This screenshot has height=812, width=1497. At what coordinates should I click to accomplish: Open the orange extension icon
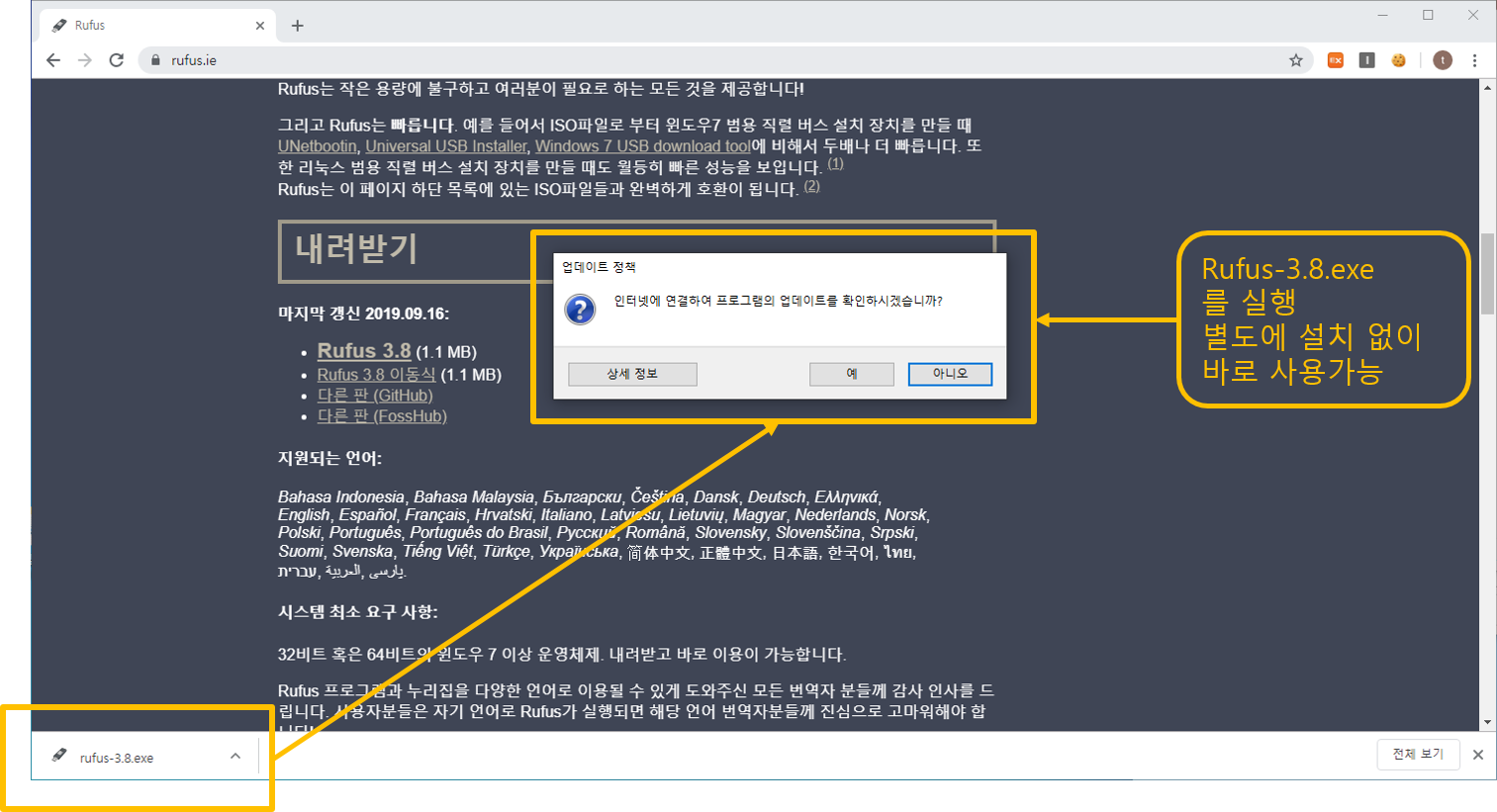(x=1336, y=60)
